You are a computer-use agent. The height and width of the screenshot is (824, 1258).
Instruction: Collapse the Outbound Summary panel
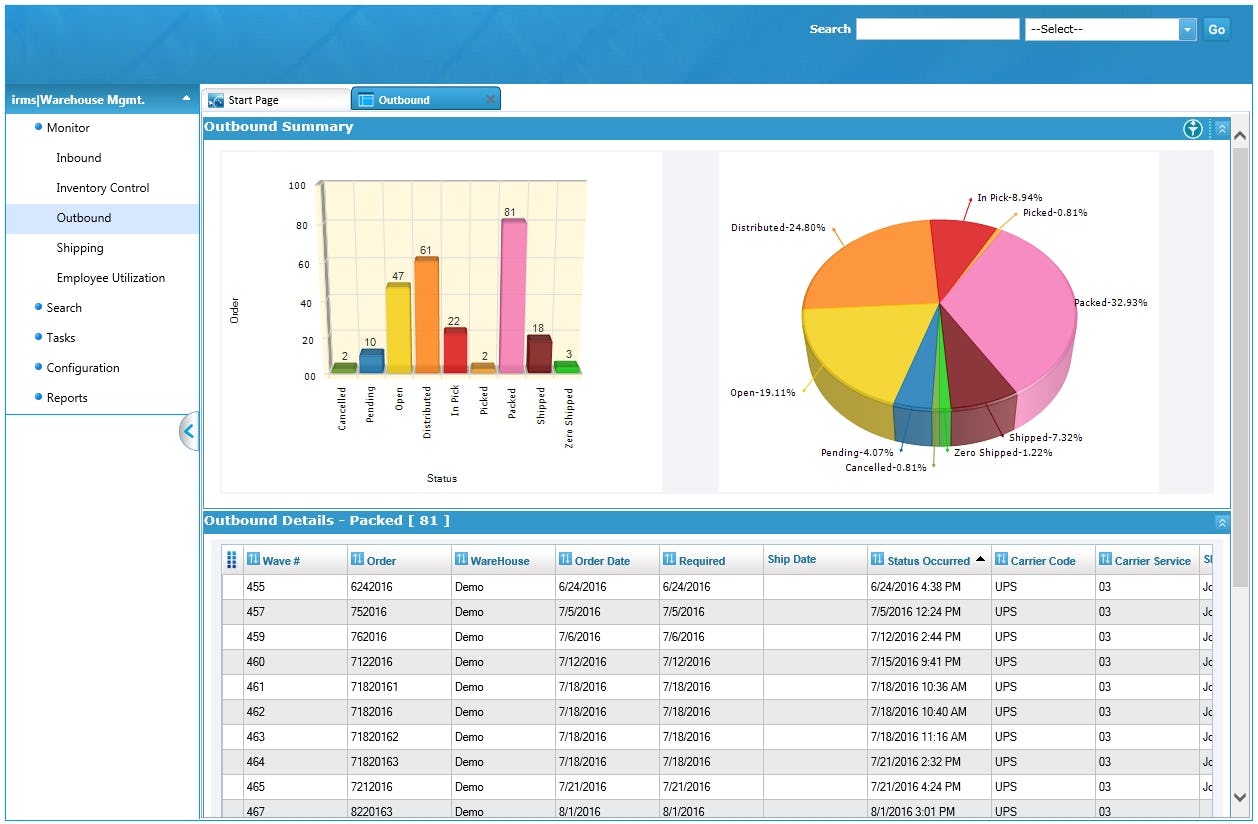[x=1221, y=128]
